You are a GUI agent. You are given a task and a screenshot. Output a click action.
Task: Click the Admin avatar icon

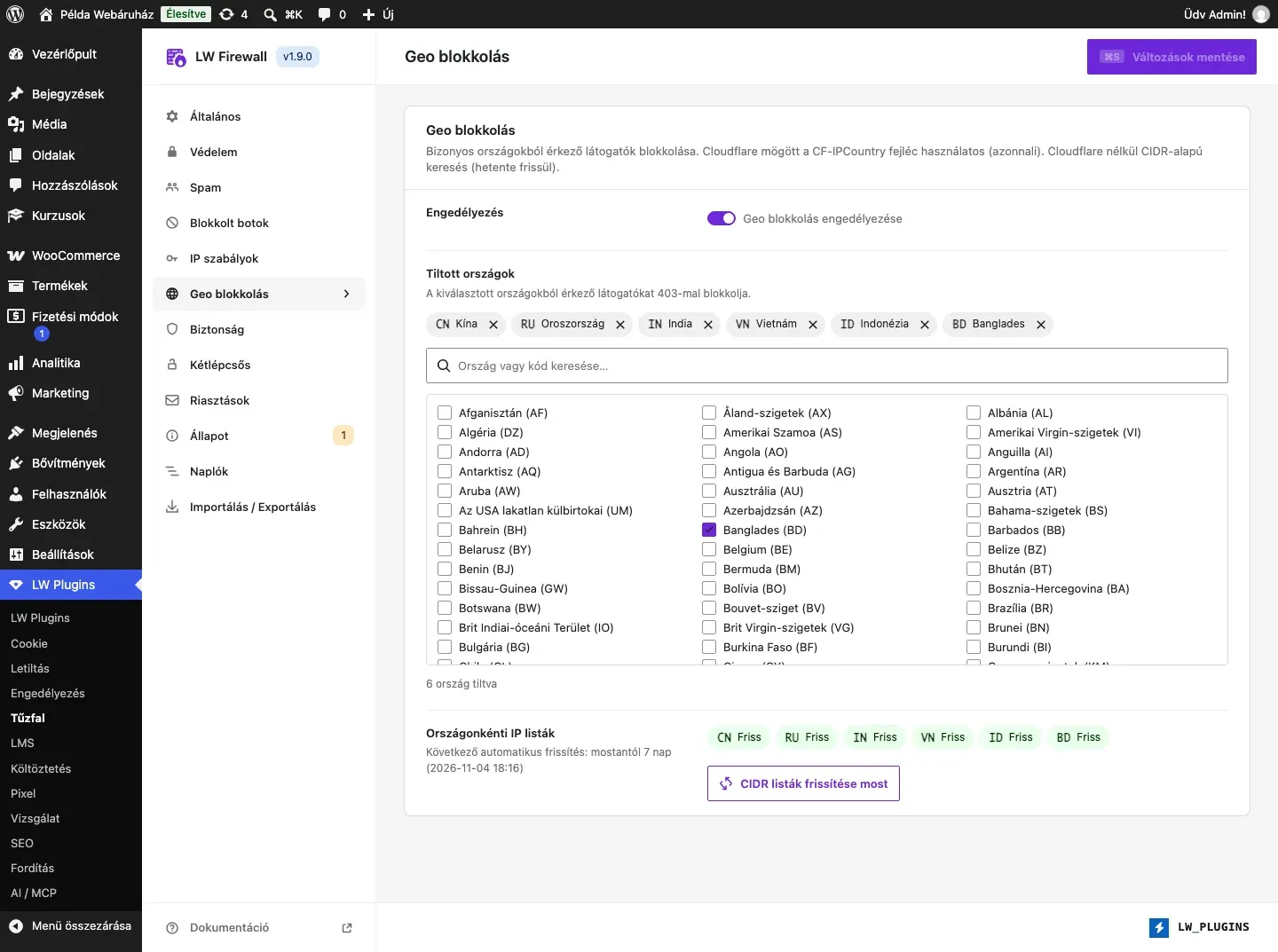1260,14
